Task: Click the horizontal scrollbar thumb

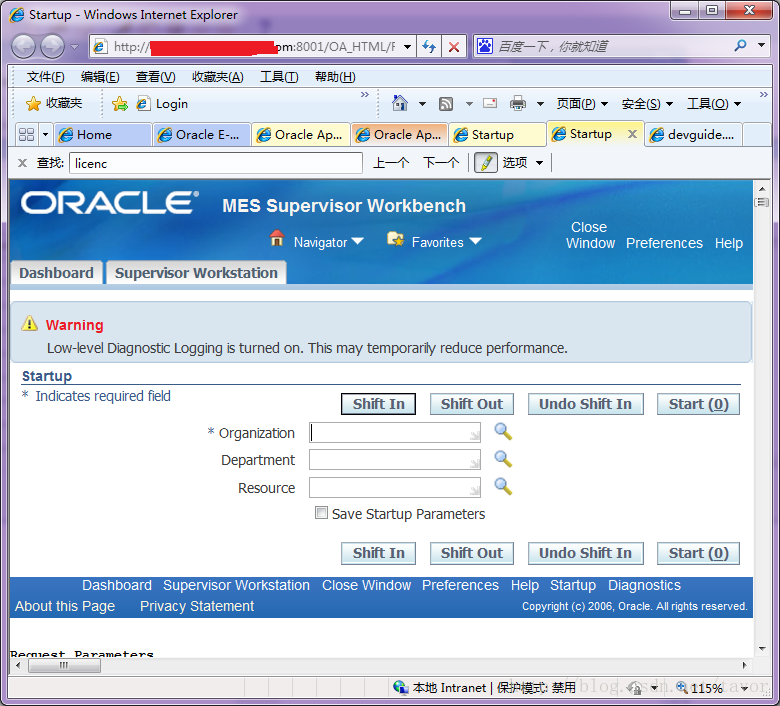Action: tap(64, 666)
